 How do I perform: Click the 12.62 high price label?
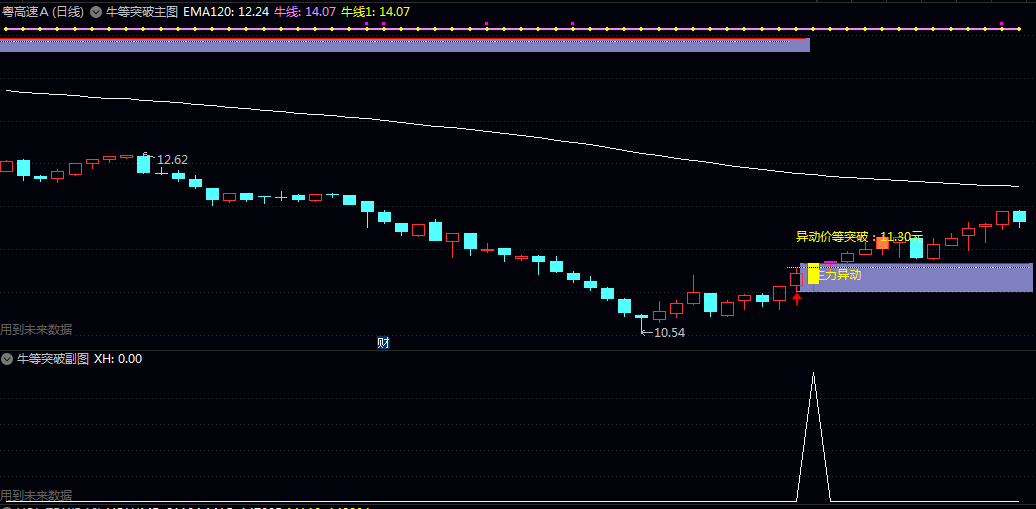coord(172,159)
